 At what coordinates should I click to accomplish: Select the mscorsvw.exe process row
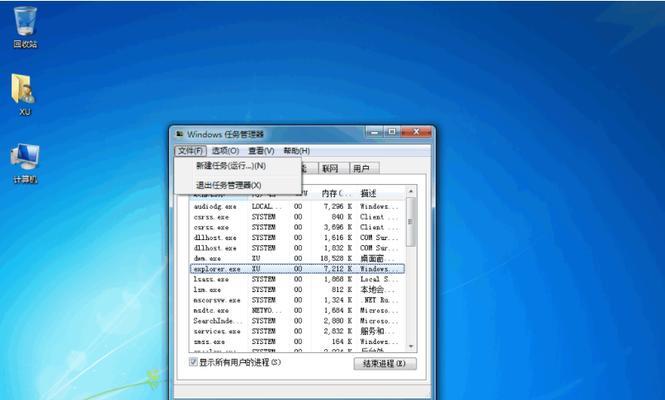coord(297,300)
